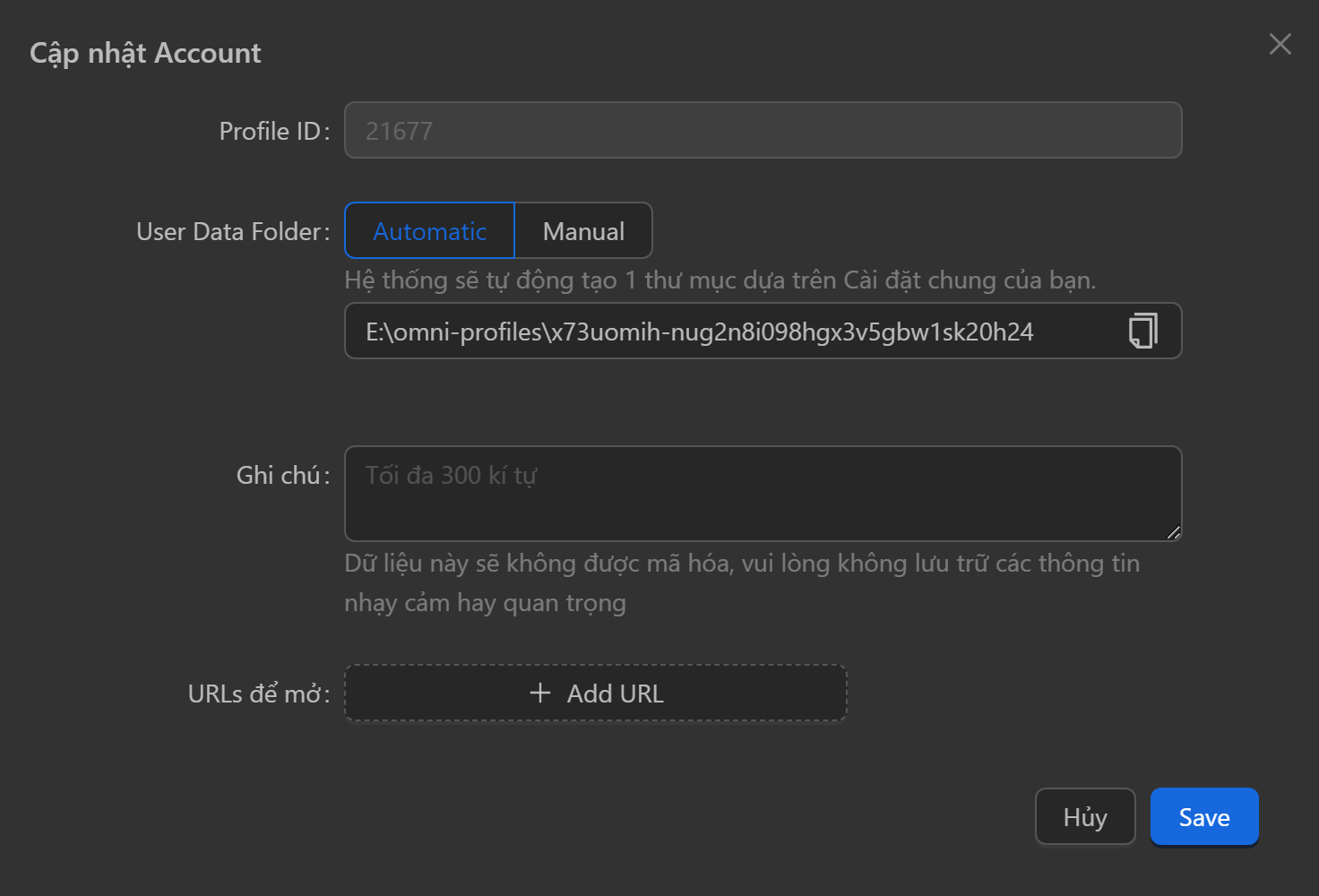Select Automatic for User Data Folder

tap(428, 230)
